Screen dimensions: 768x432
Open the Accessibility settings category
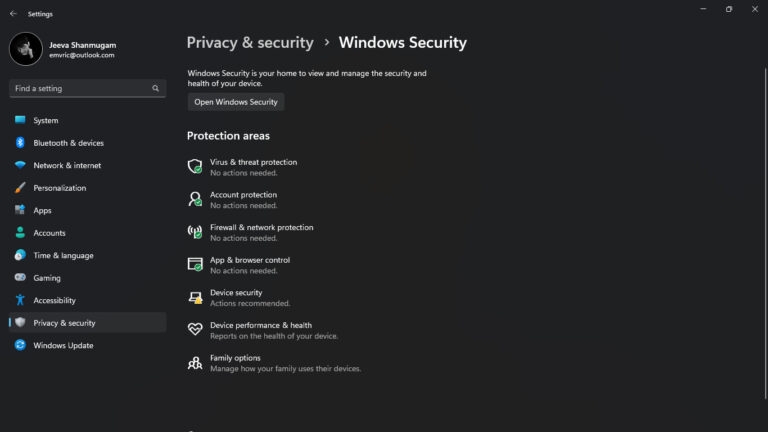click(x=54, y=300)
